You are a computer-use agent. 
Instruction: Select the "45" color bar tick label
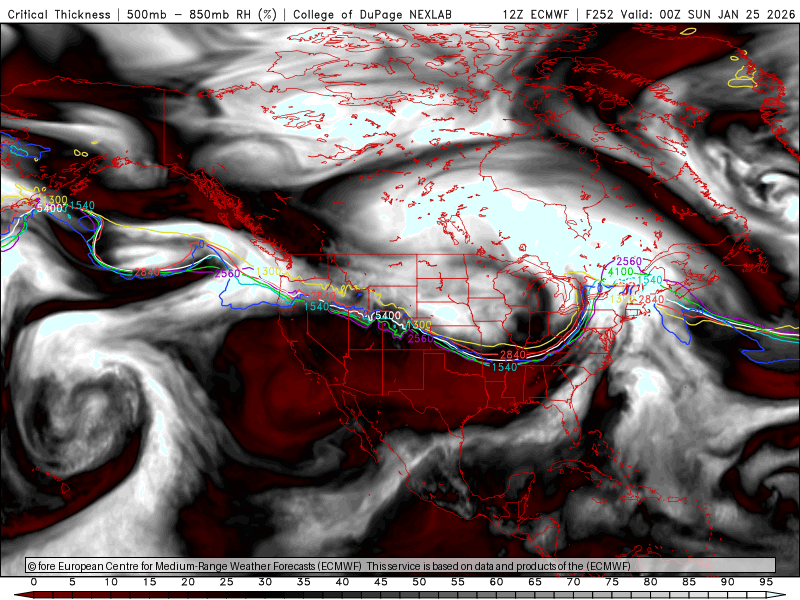click(x=381, y=582)
